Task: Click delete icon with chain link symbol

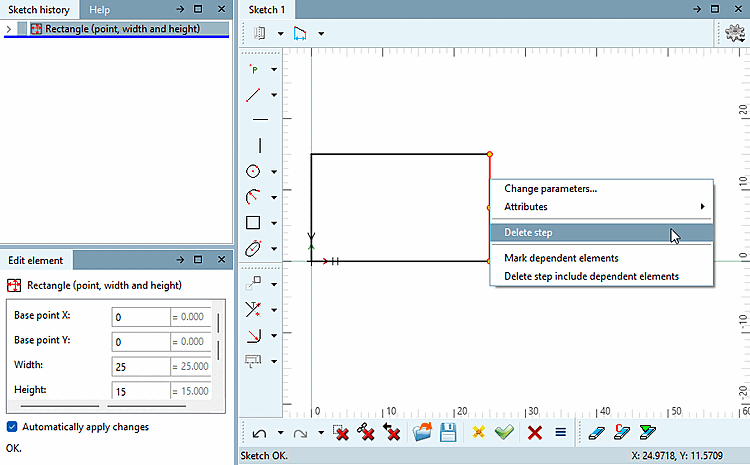Action: [x=366, y=432]
